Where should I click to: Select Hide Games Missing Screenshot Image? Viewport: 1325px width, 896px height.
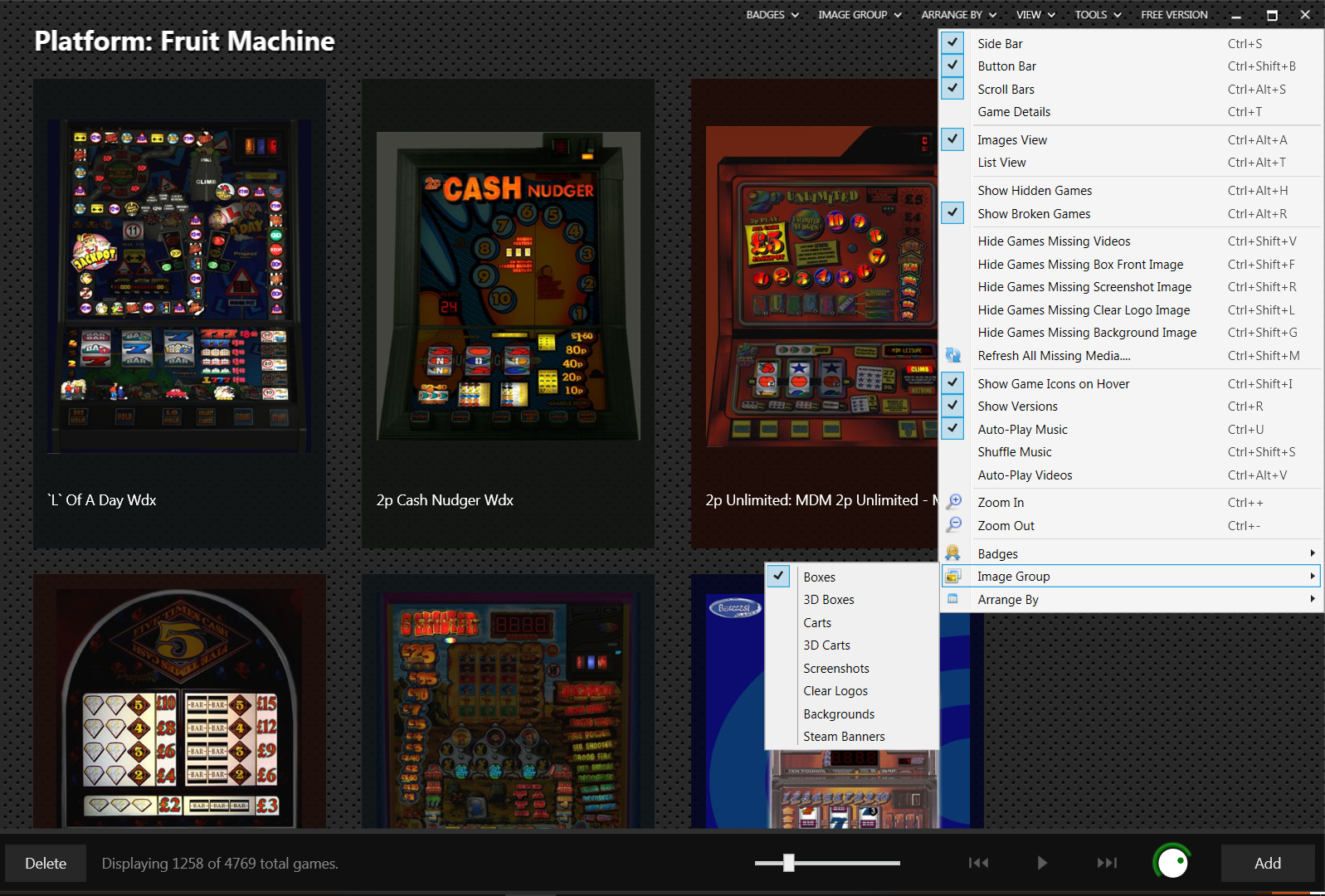click(1131, 286)
